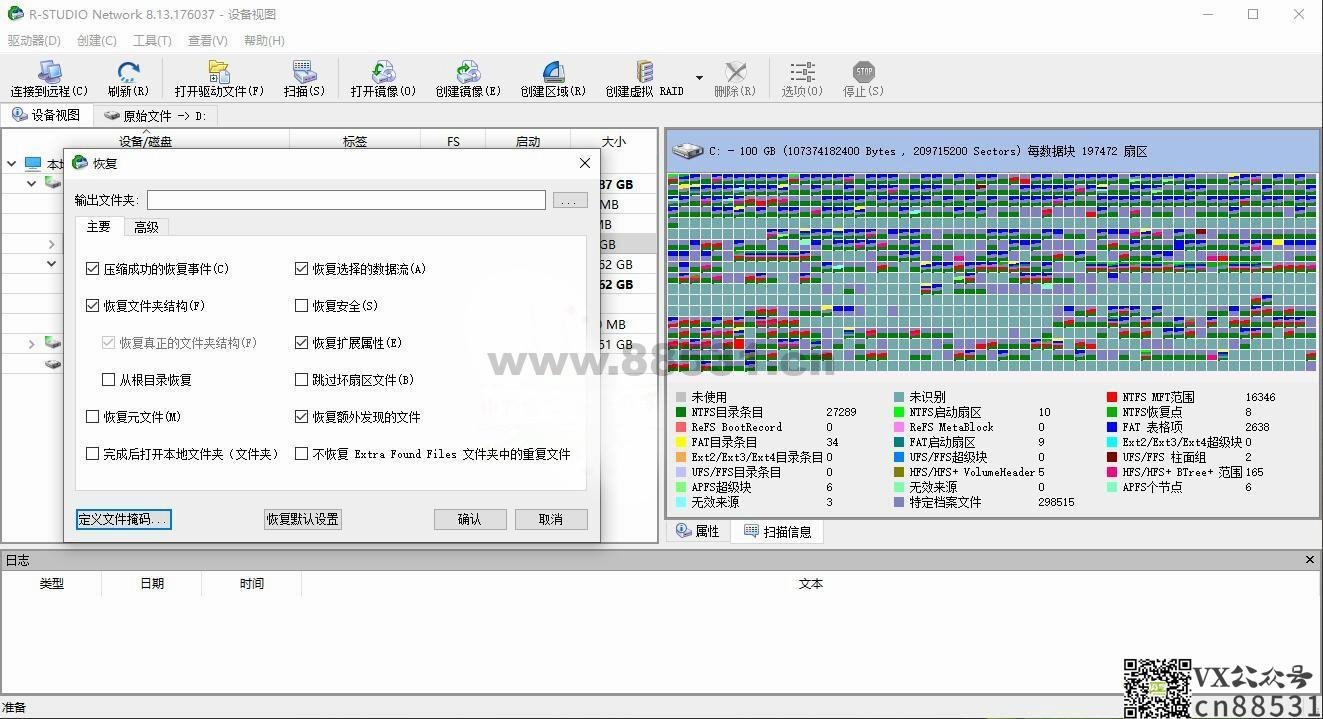Check 完成后打开本地文件夹 option
The image size is (1323, 719).
[93, 454]
